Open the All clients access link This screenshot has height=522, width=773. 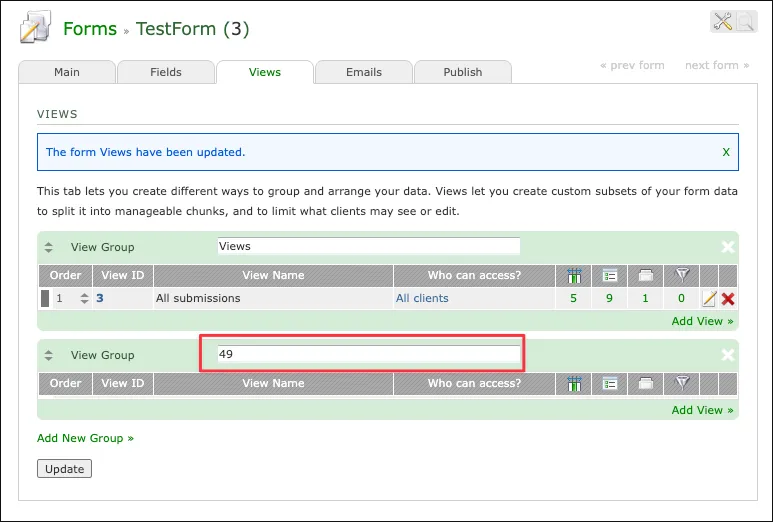tap(422, 298)
